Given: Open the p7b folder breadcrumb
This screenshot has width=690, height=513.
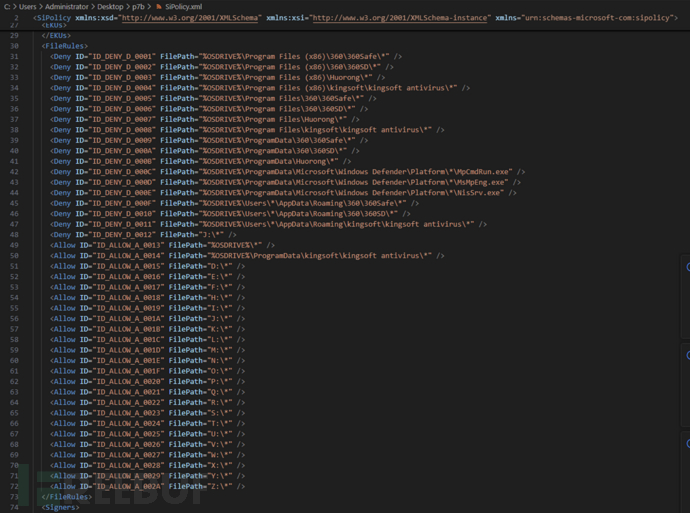Looking at the screenshot, I should point(138,7).
